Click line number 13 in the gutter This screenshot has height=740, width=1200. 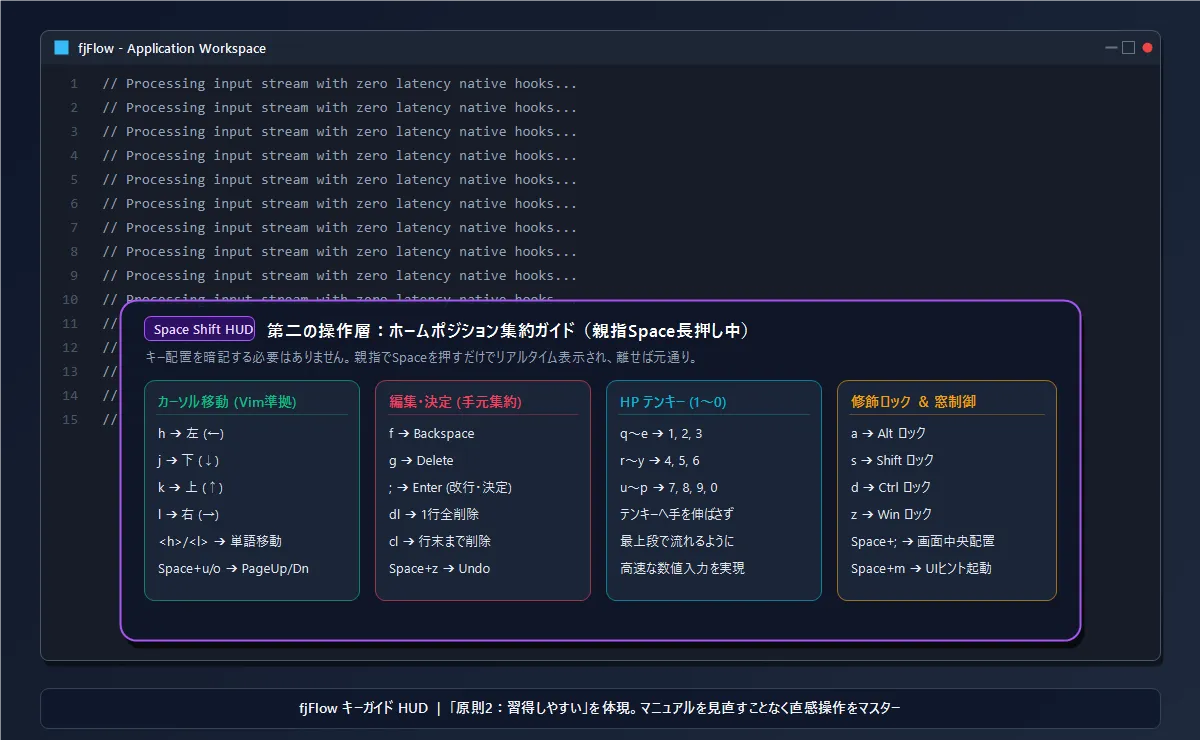point(70,372)
